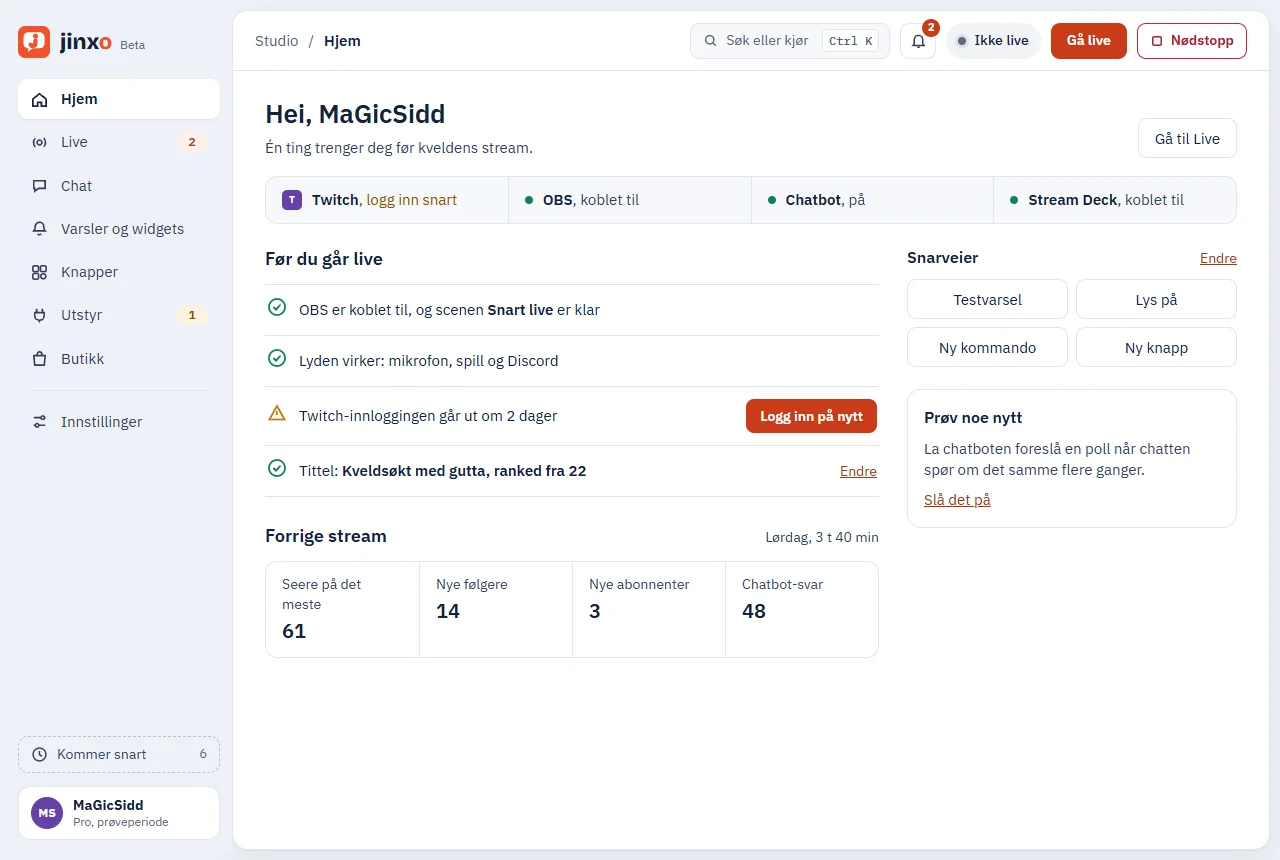The height and width of the screenshot is (860, 1280).
Task: Click the Chatbot, på status
Action: (872, 200)
